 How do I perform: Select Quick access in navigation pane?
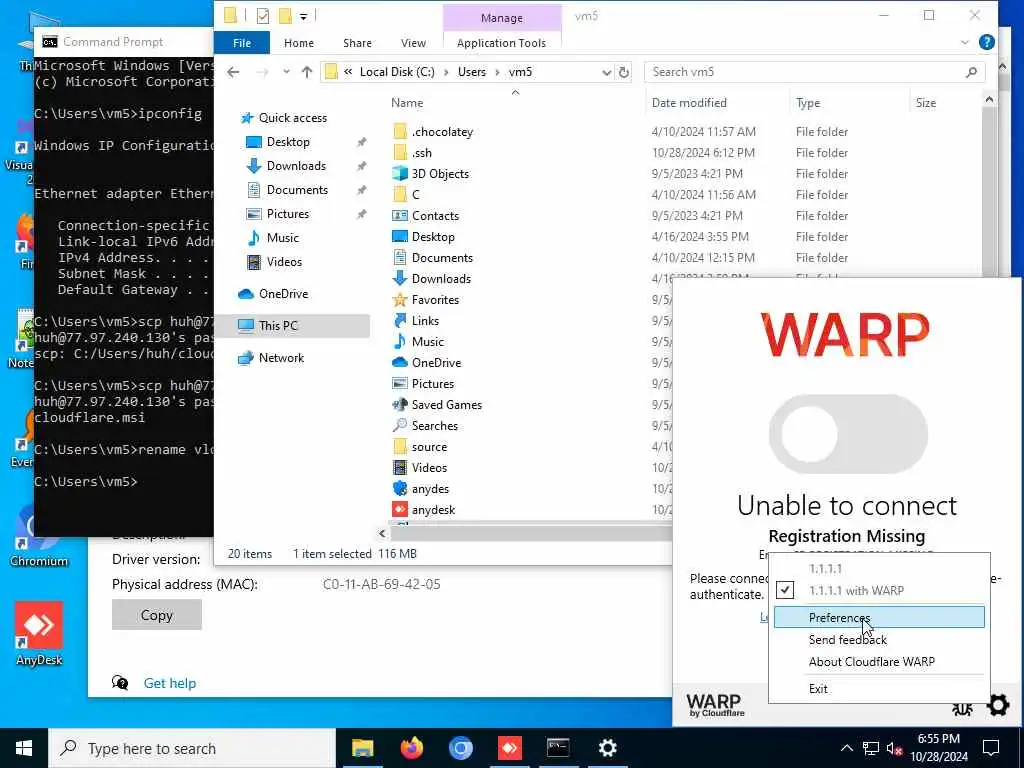click(x=292, y=118)
